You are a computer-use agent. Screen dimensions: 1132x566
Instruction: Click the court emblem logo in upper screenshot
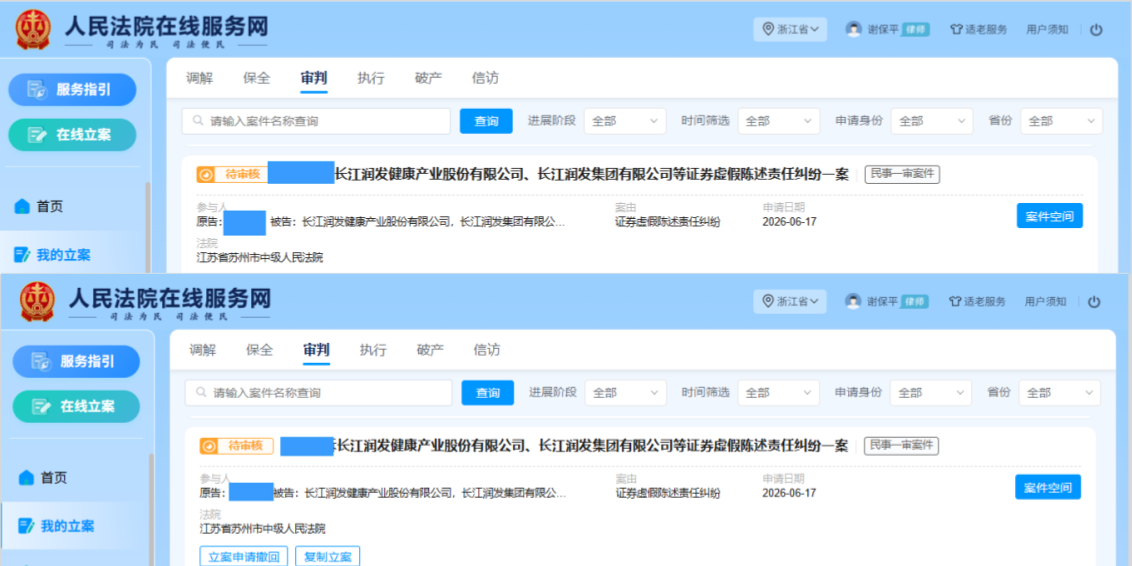(33, 30)
